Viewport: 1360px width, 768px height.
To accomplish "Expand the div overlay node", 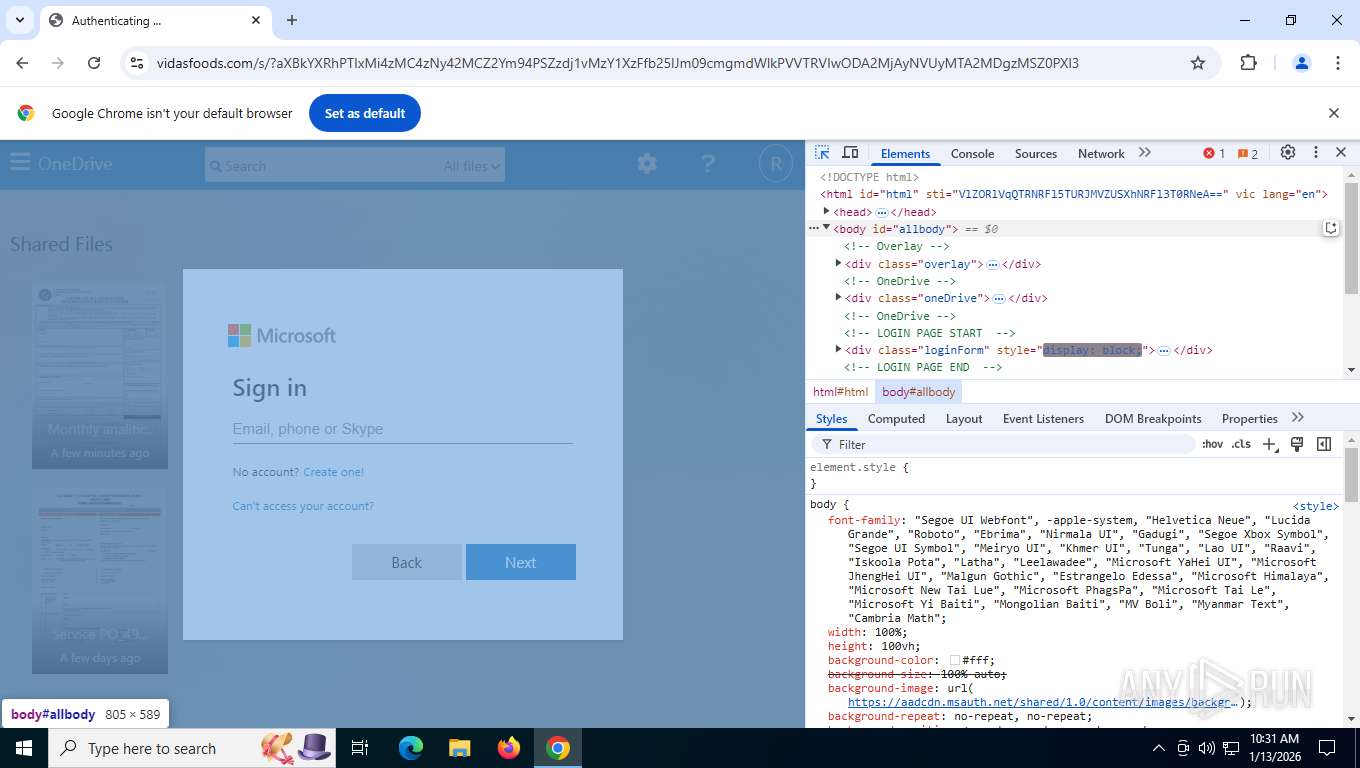I will pyautogui.click(x=838, y=264).
